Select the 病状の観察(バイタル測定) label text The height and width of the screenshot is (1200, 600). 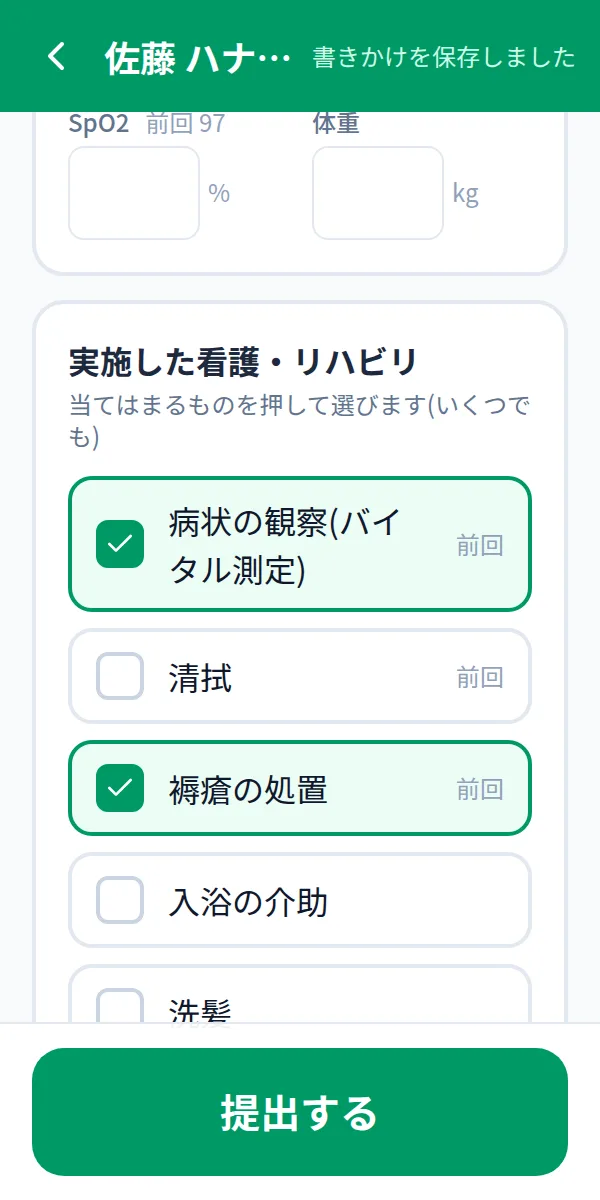coord(285,545)
